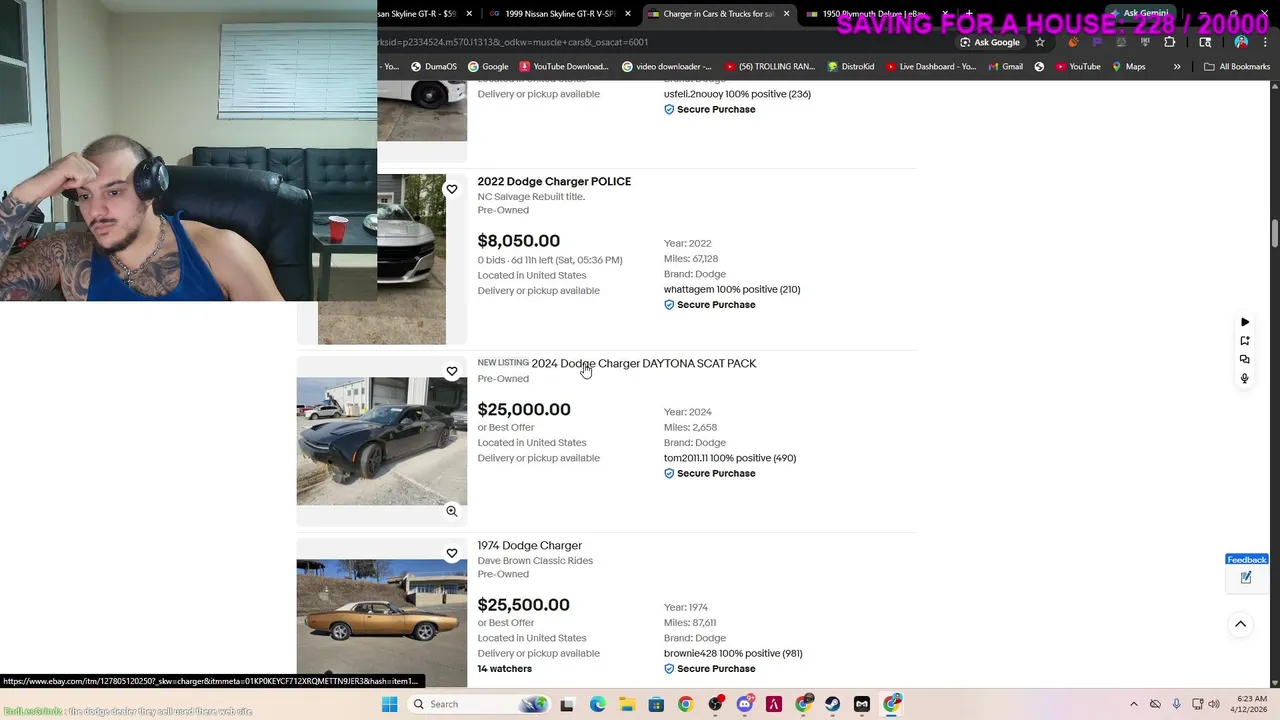Open Gmail bookmark
The width and height of the screenshot is (1280, 720).
pos(1006,67)
